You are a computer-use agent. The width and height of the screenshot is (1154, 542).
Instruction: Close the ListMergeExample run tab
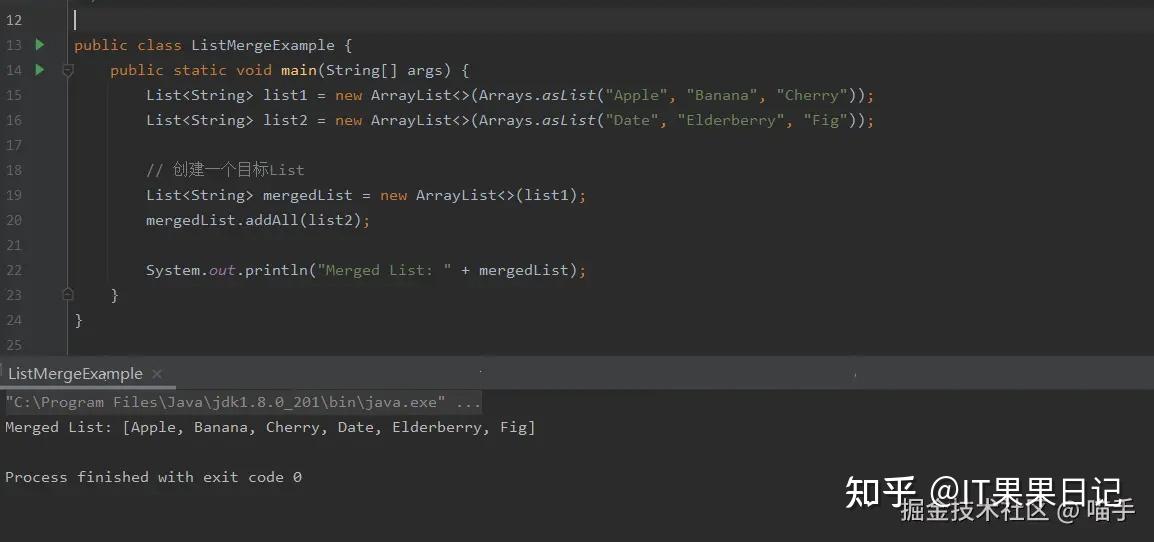point(157,374)
